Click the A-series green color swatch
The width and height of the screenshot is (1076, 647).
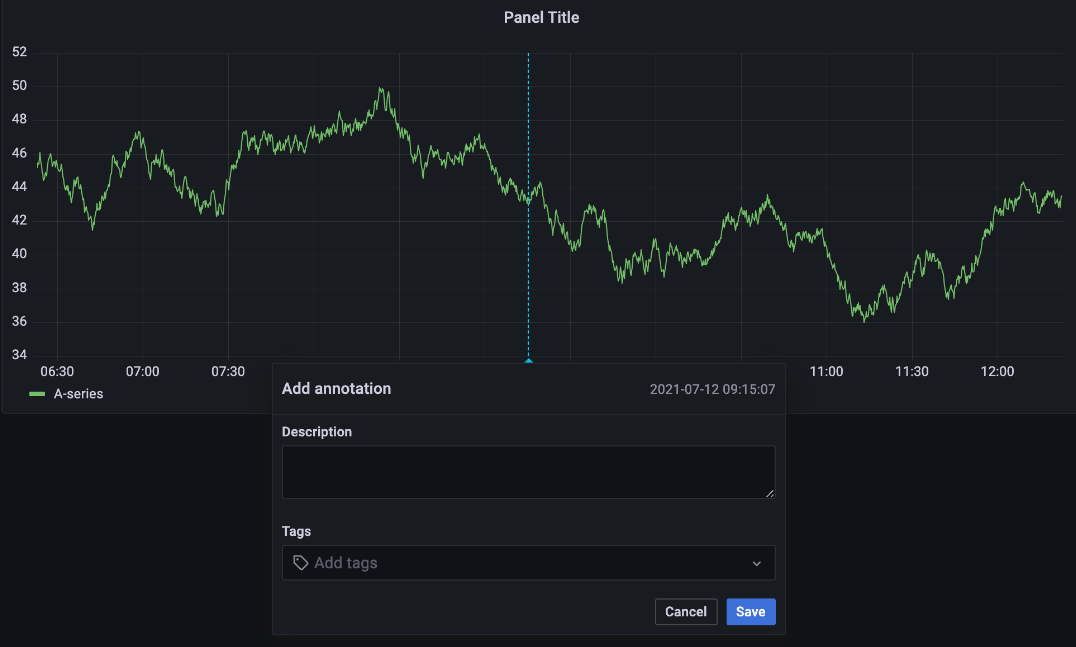coord(37,394)
